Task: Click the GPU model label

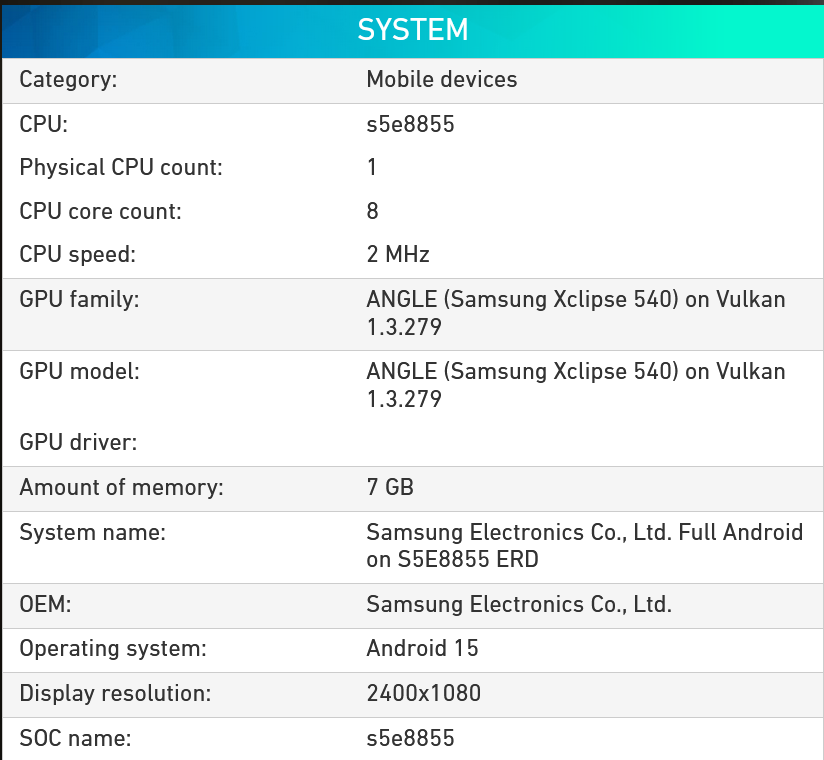Action: coord(79,372)
